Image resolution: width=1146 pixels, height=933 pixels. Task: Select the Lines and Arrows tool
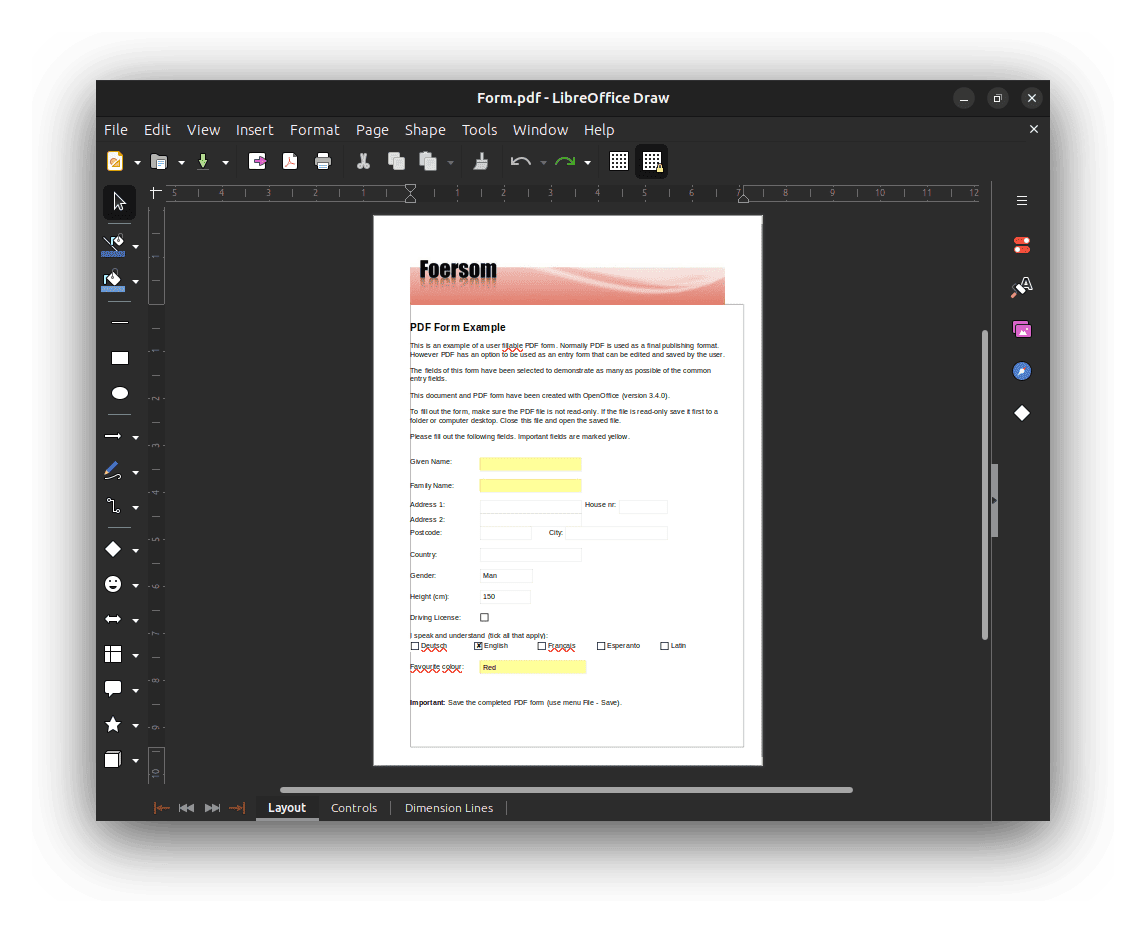click(113, 436)
